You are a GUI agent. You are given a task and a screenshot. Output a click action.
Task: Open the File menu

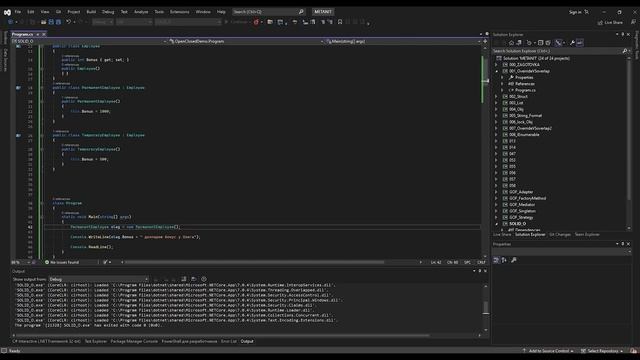[18, 12]
